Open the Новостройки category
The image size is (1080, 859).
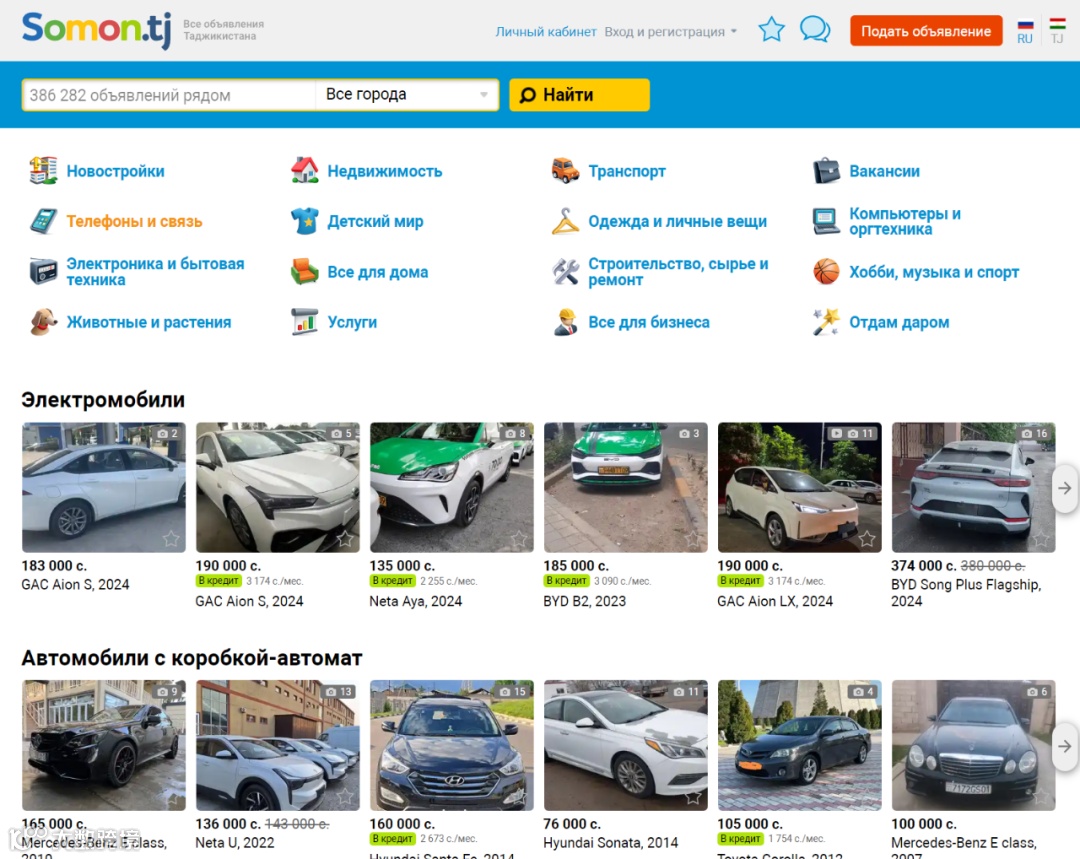point(115,171)
